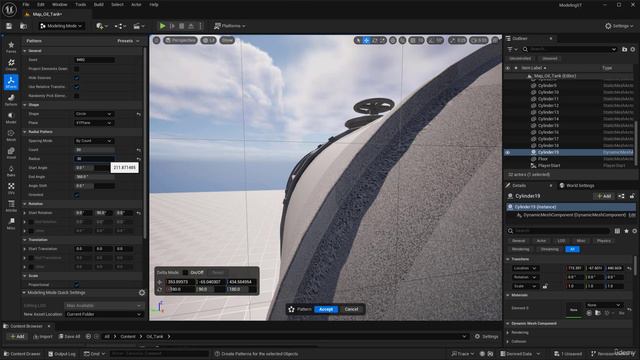Viewport: 640px width, 360px height.
Task: Expand the Start Rotation row
Action: pos(25,213)
